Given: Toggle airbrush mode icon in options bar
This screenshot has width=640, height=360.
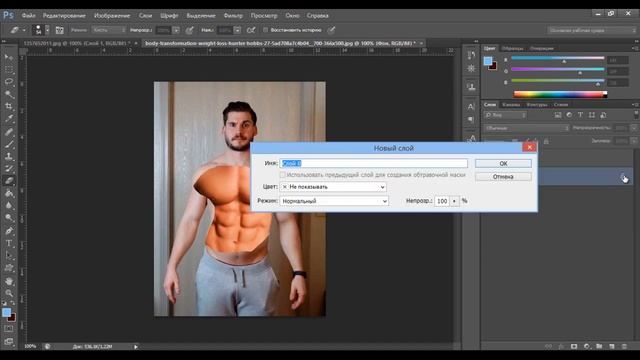Looking at the screenshot, I should point(251,30).
